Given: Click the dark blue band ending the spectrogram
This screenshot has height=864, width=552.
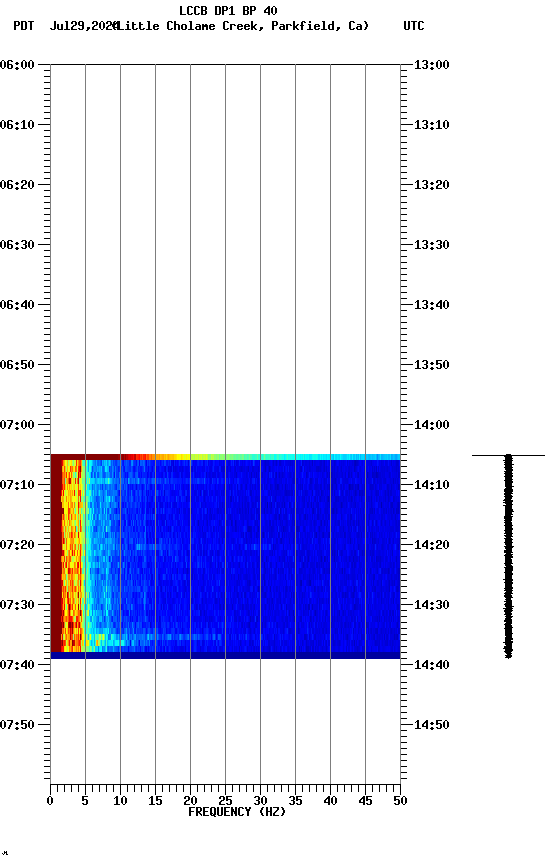Looking at the screenshot, I should click(225, 656).
